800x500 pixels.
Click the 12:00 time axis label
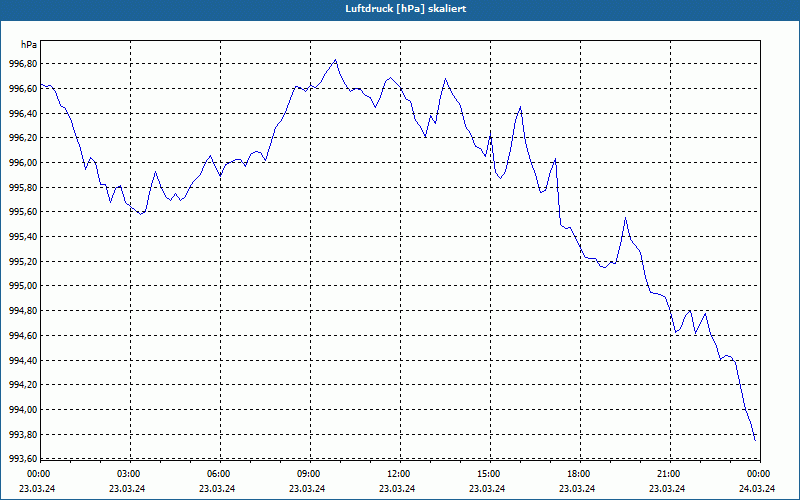[398, 473]
